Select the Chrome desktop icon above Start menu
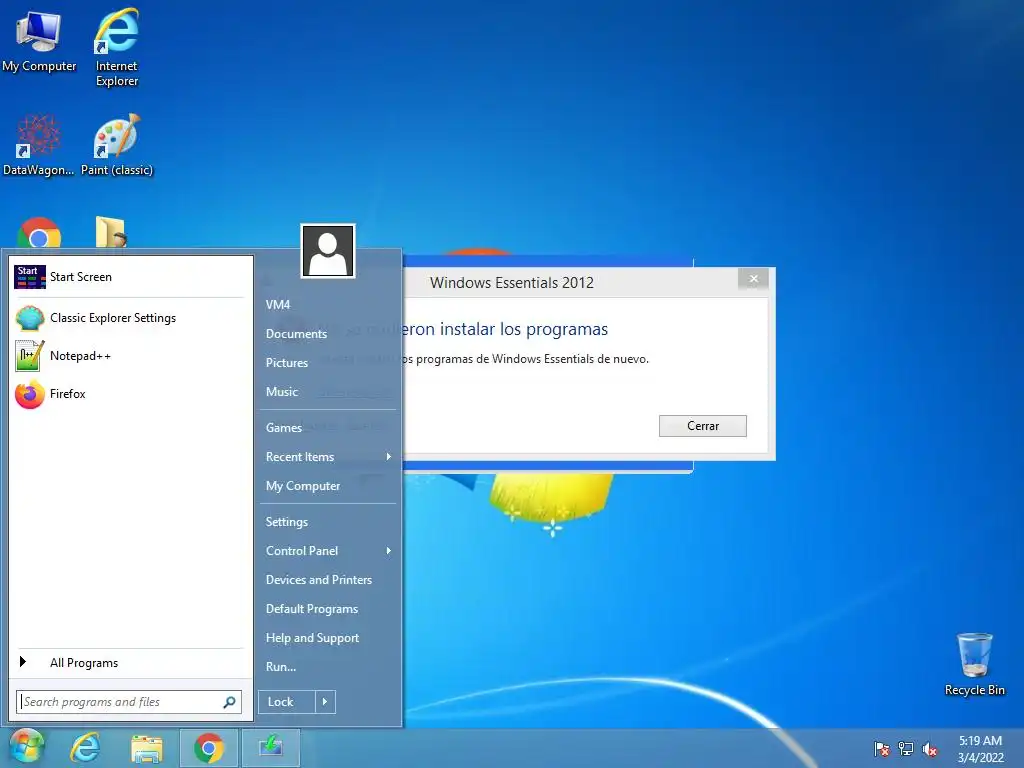The image size is (1024, 768). tap(39, 232)
